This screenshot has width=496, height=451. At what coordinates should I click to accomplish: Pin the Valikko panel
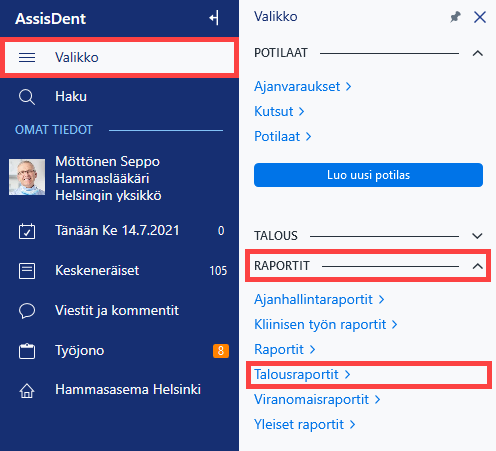[455, 17]
